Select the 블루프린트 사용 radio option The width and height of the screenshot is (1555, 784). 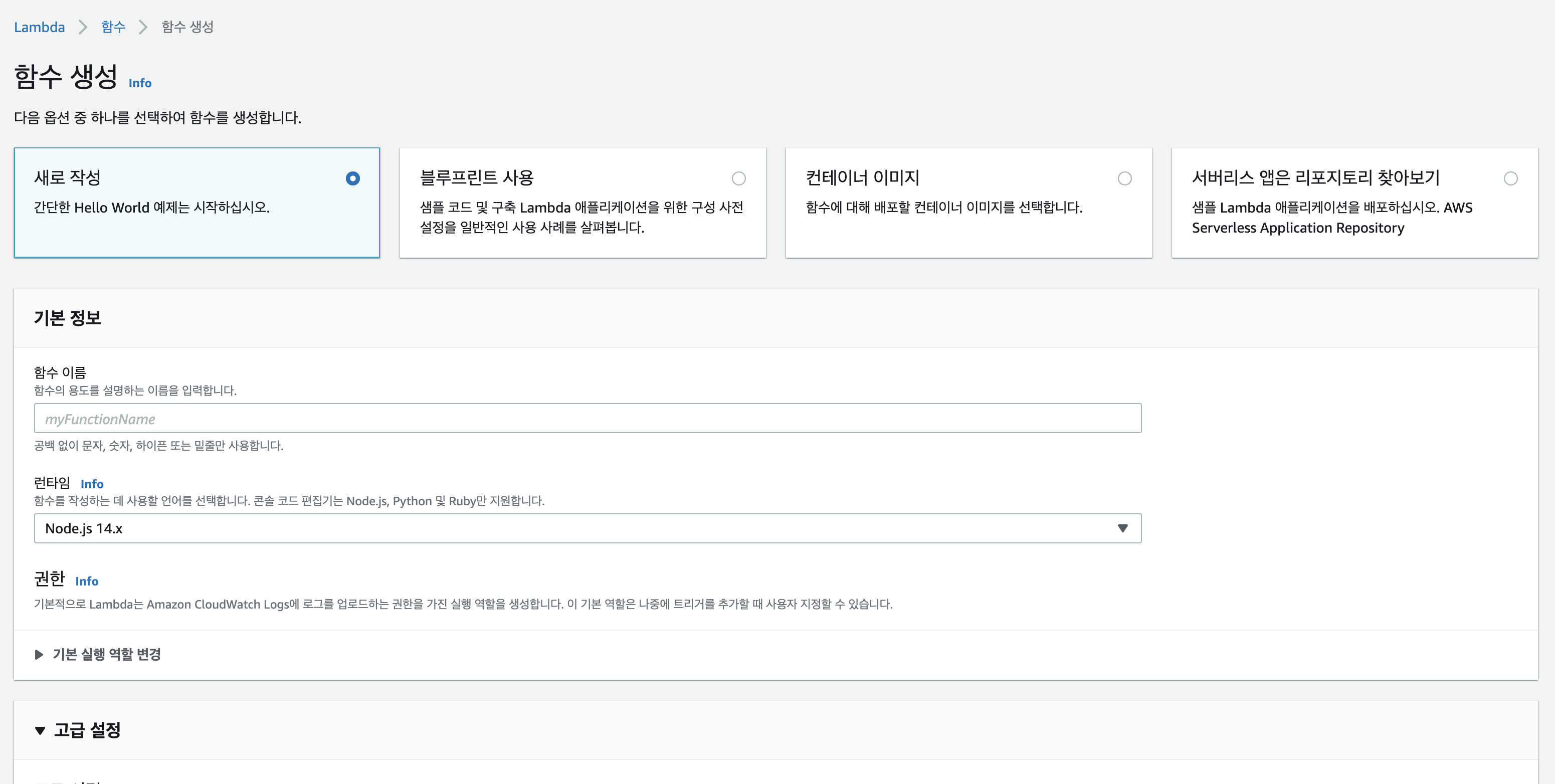tap(738, 178)
